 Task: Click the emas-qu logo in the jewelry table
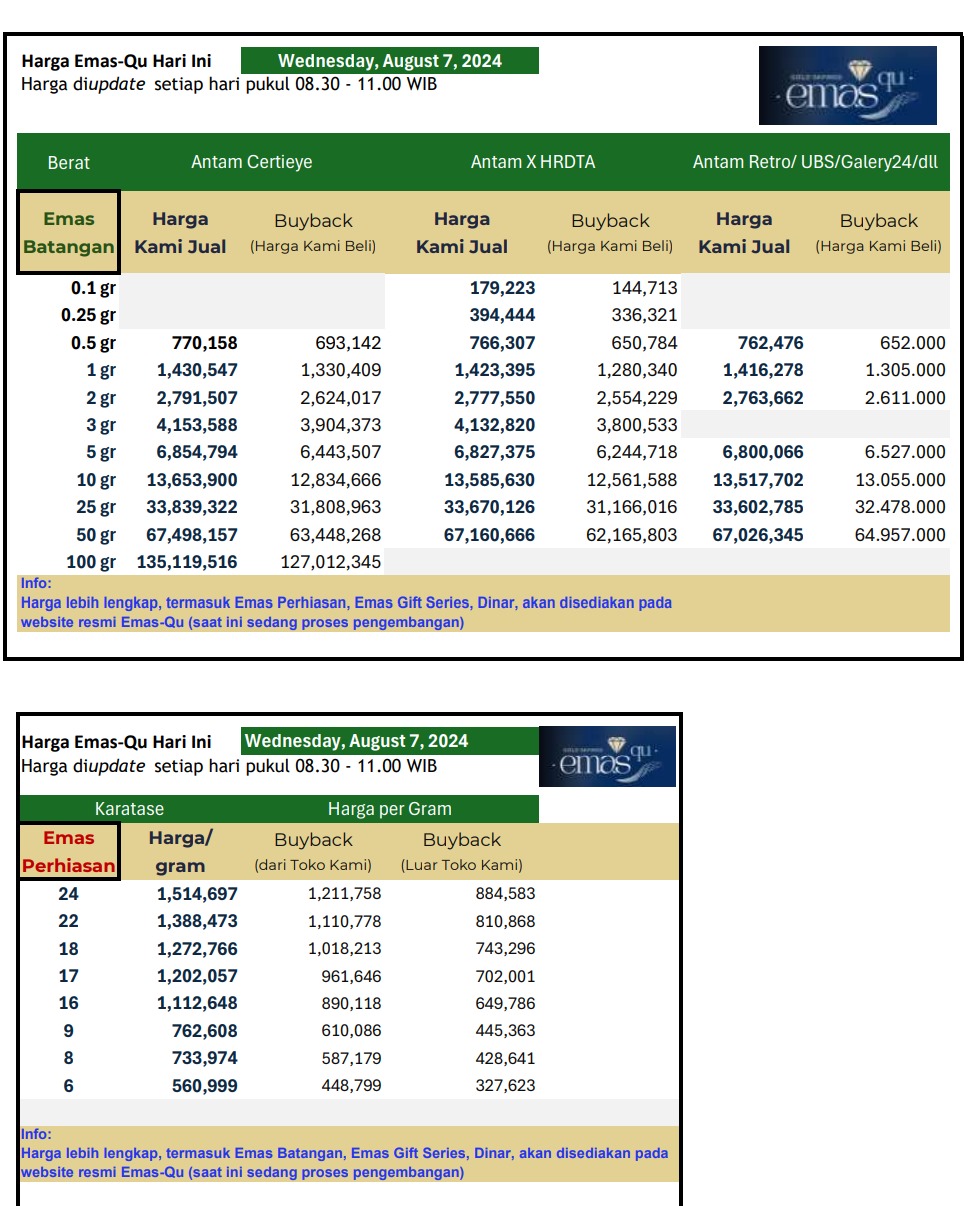tap(607, 756)
